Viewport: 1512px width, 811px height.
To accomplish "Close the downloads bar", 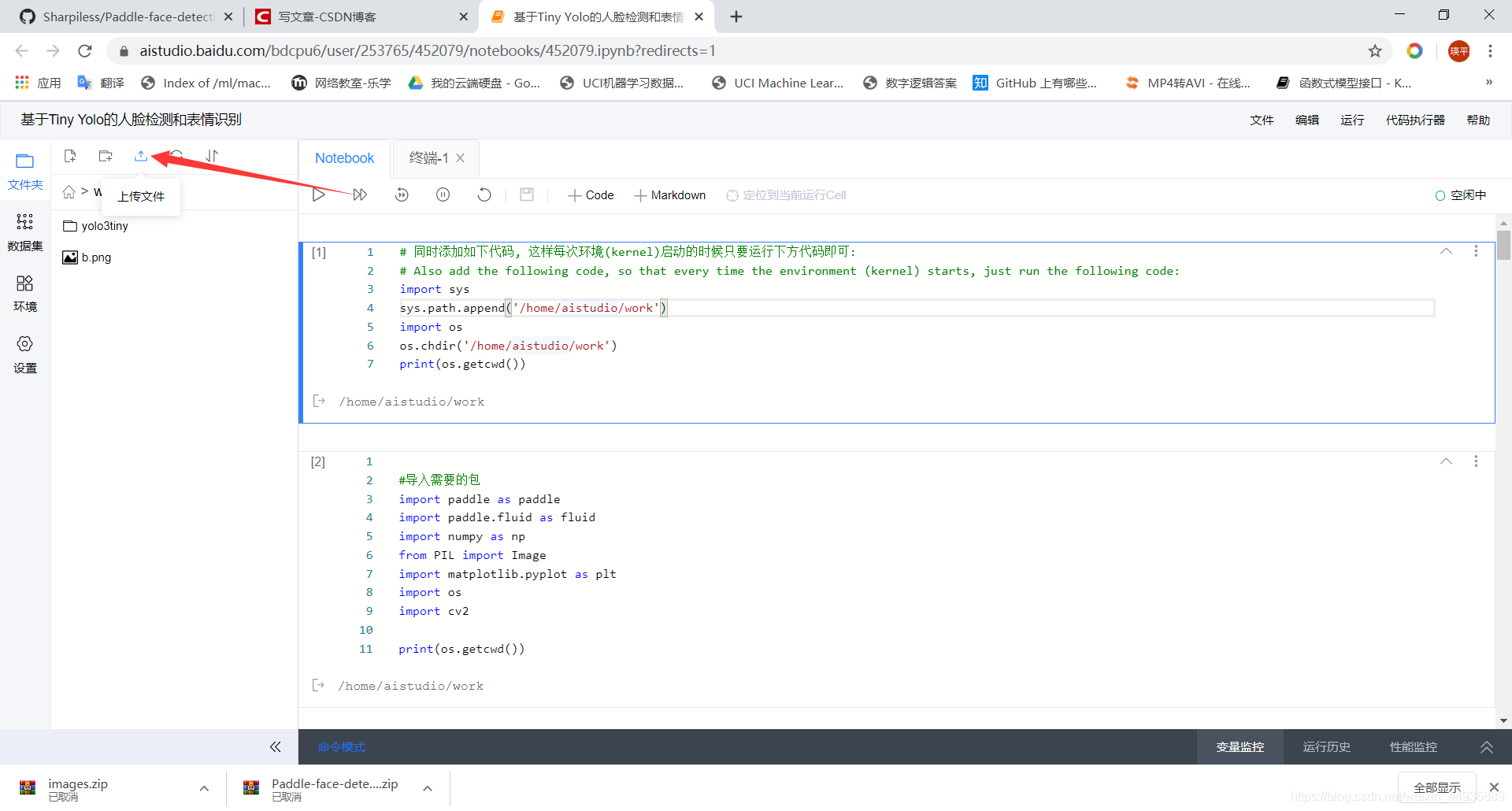I will tap(1494, 787).
